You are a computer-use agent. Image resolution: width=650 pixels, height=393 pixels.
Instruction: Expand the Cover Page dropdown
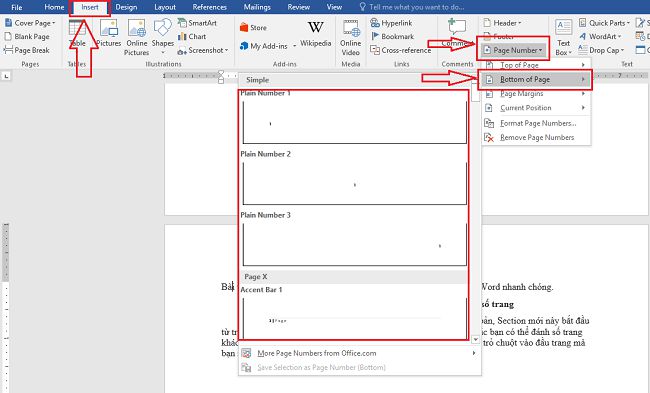click(30, 23)
